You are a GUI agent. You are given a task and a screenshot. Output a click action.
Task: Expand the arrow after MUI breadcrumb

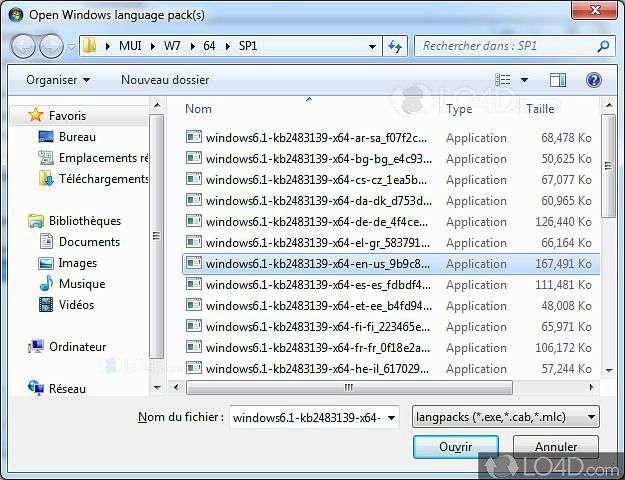click(153, 46)
